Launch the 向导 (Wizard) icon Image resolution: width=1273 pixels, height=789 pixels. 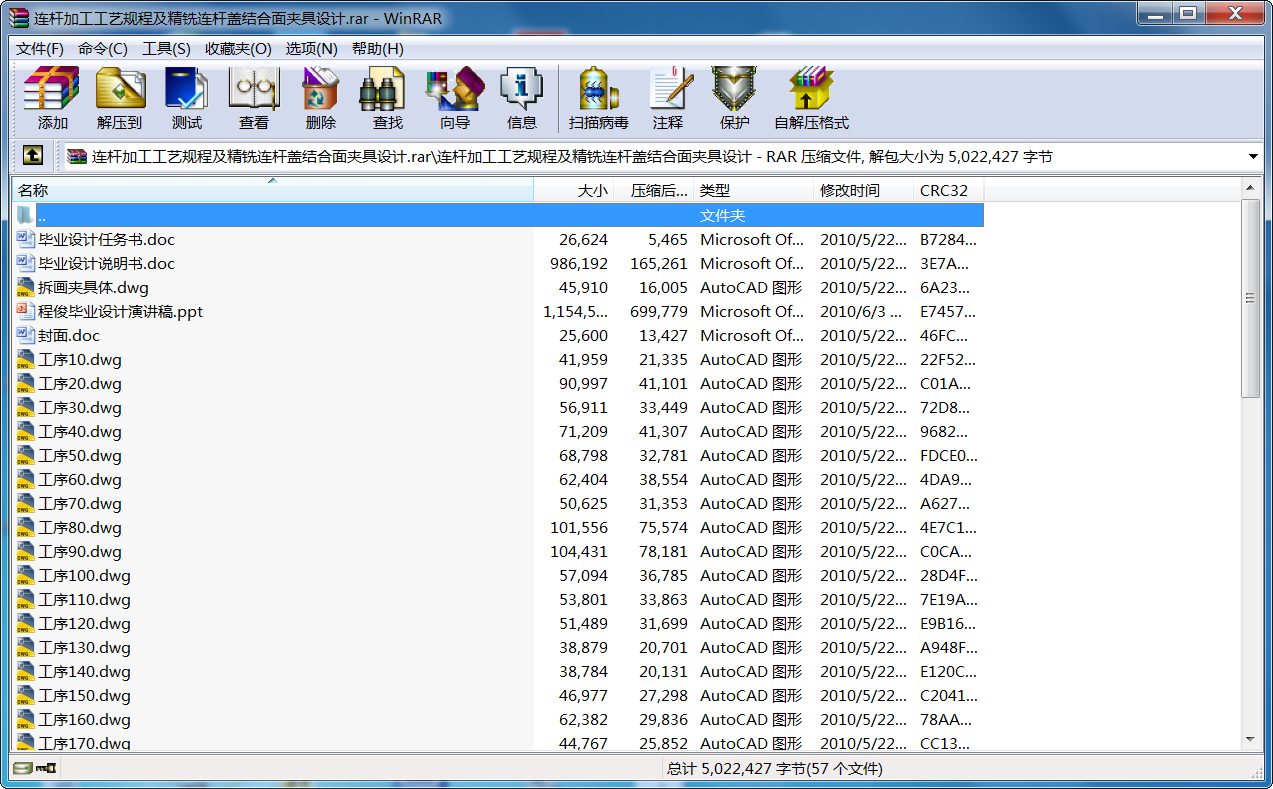[x=454, y=97]
